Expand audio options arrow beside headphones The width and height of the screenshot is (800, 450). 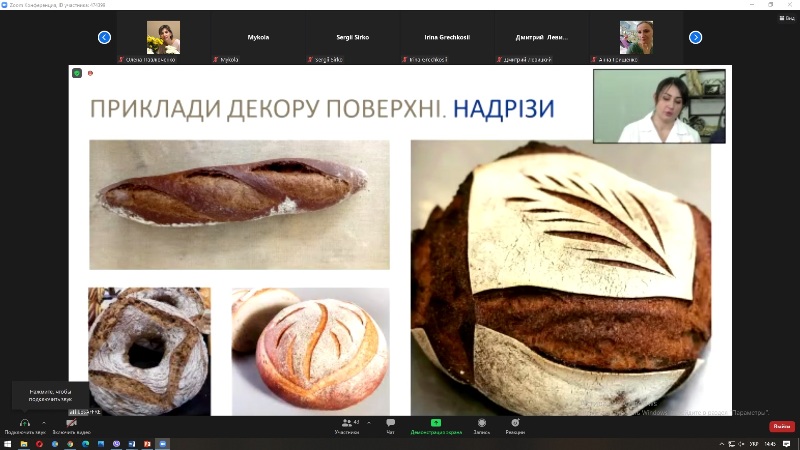pyautogui.click(x=45, y=420)
